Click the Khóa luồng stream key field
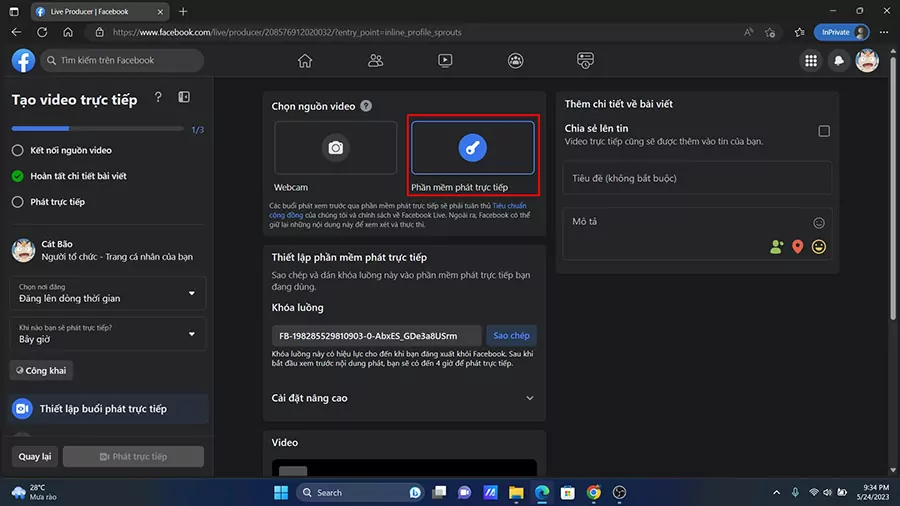The image size is (900, 506). [377, 336]
